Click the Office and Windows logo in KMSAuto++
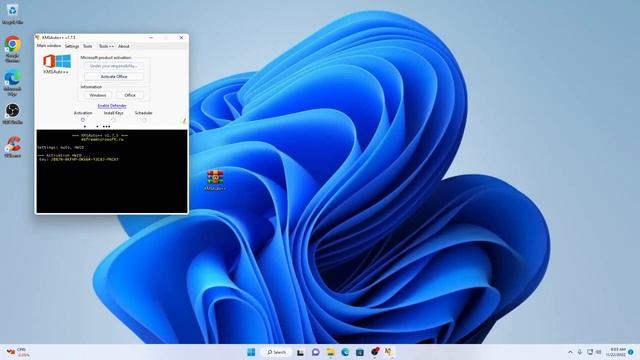The width and height of the screenshot is (640, 360). coord(57,62)
